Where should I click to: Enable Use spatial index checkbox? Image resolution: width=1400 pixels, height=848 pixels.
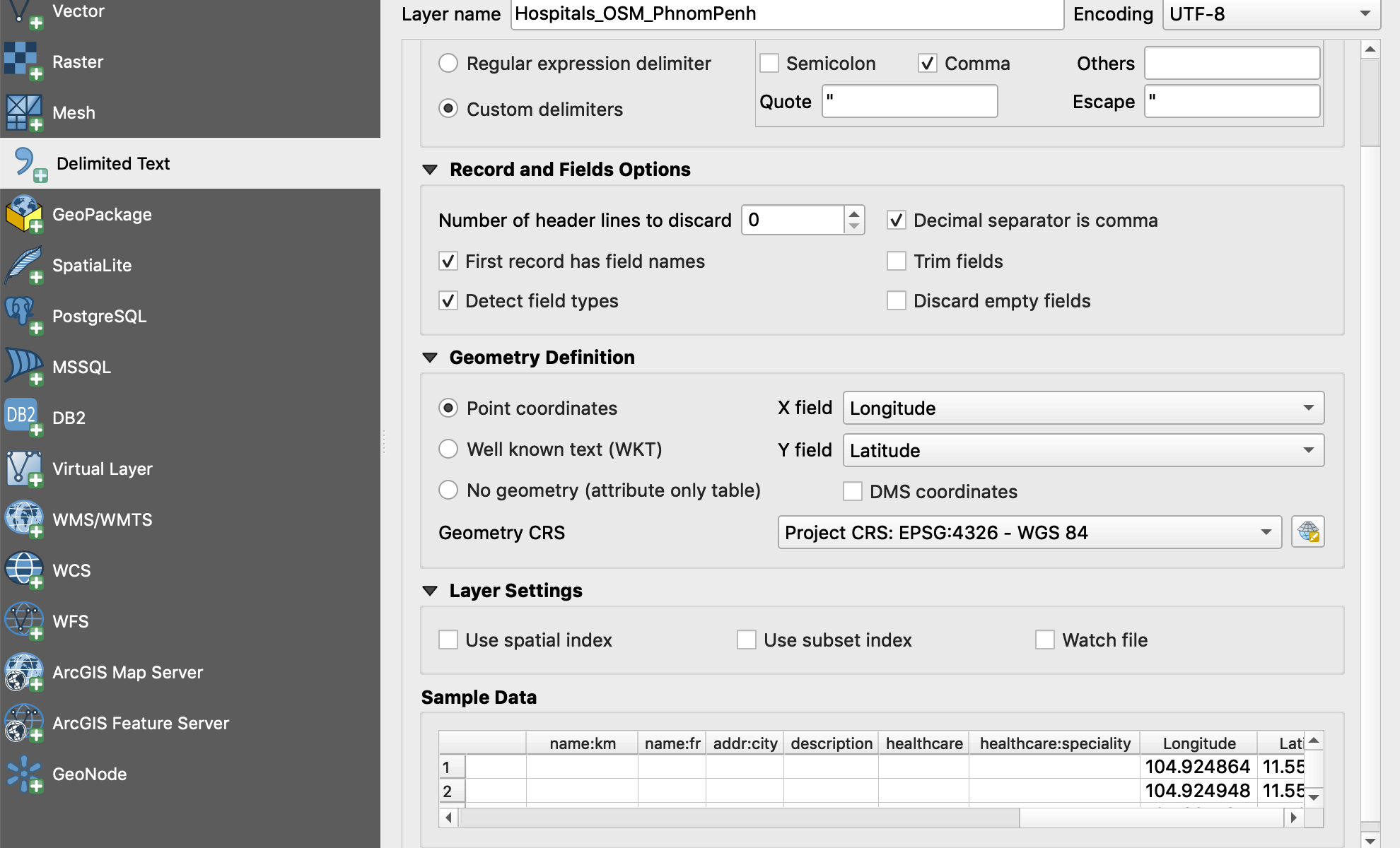448,640
